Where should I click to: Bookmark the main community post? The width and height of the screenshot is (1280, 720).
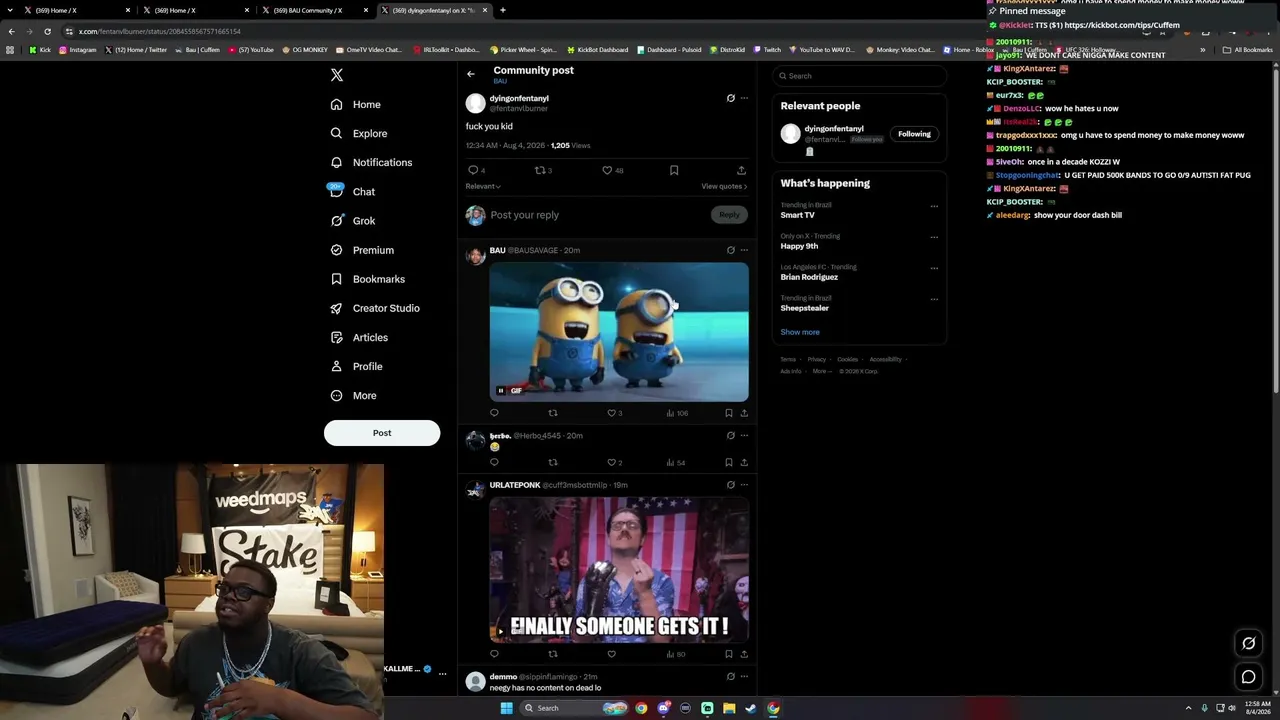pyautogui.click(x=674, y=170)
